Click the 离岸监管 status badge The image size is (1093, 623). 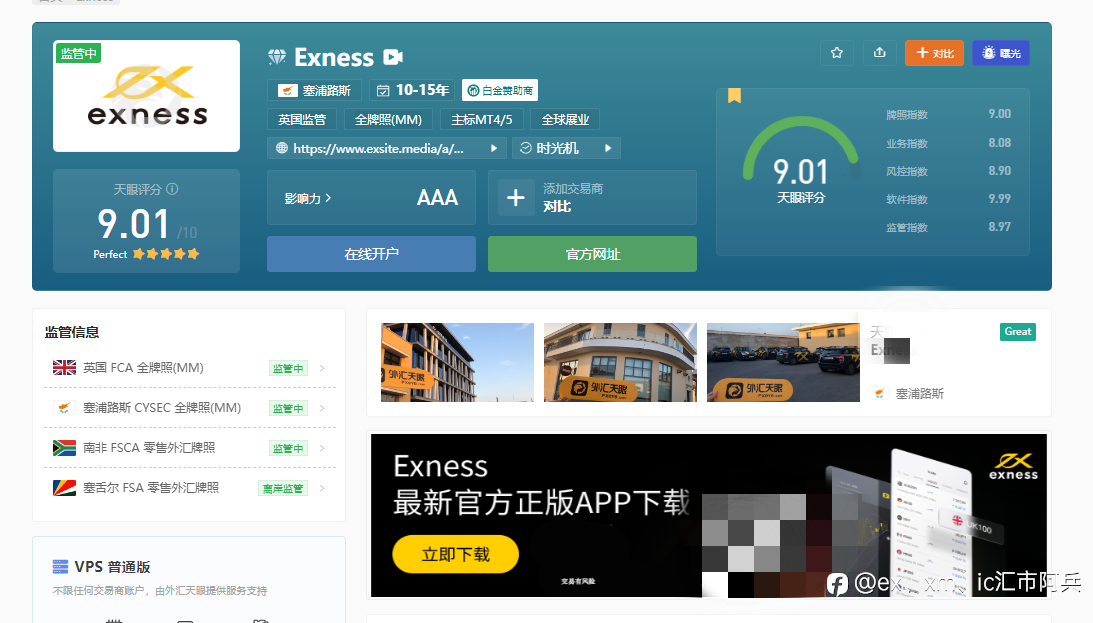point(283,488)
